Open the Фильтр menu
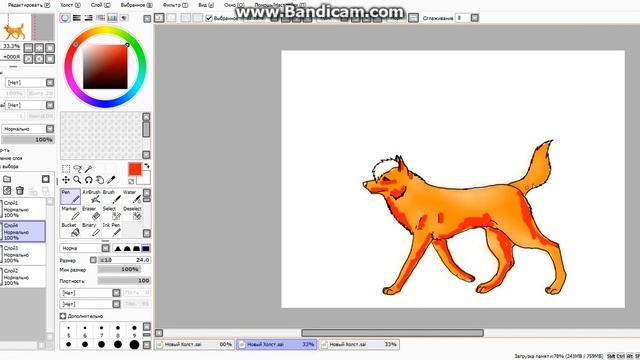The image size is (640, 360). 176,5
